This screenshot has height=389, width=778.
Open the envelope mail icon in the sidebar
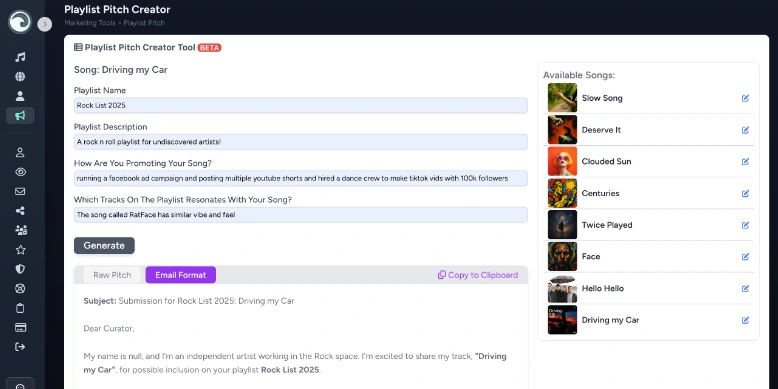pyautogui.click(x=20, y=191)
